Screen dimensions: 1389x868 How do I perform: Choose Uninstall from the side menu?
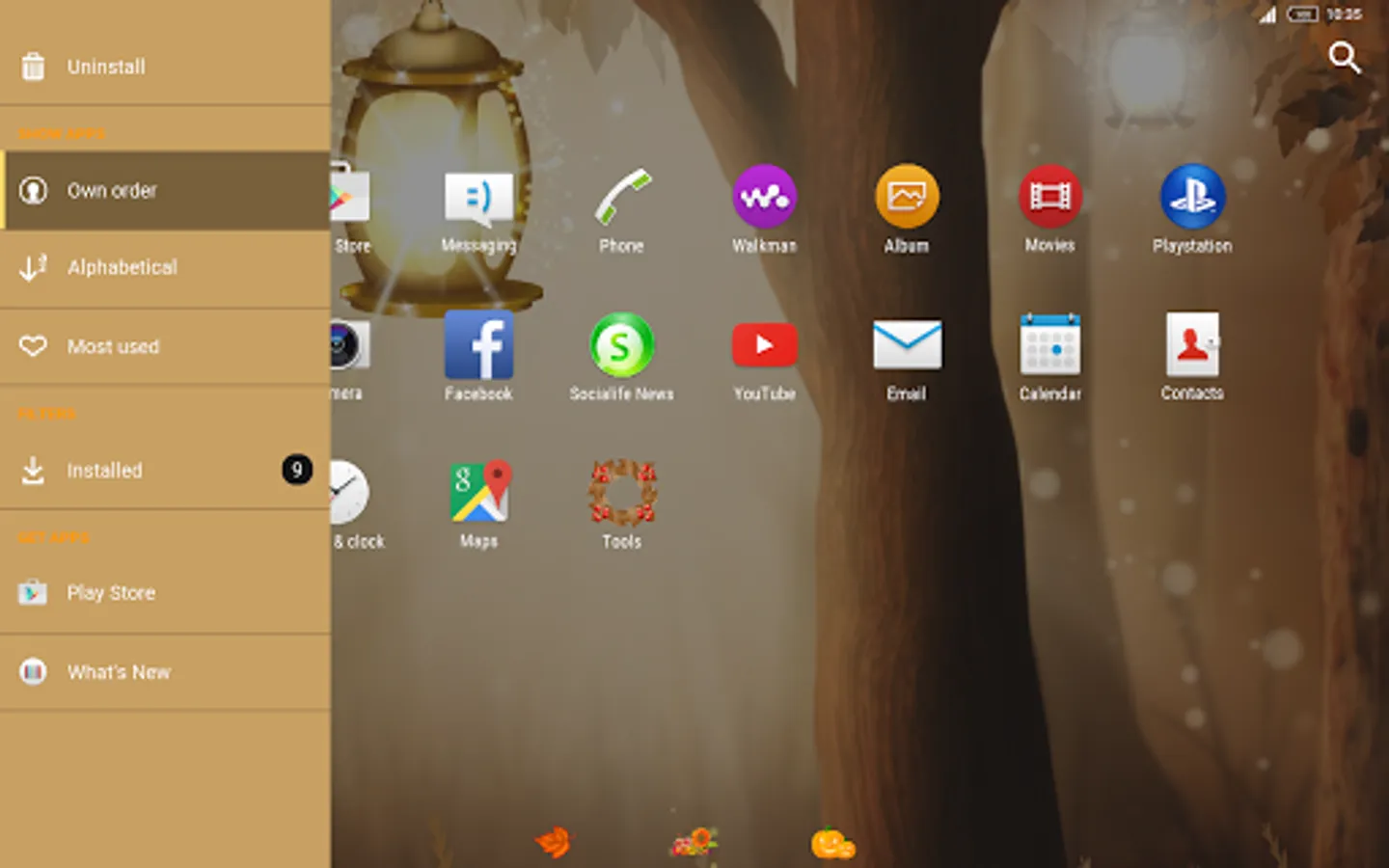[x=165, y=67]
